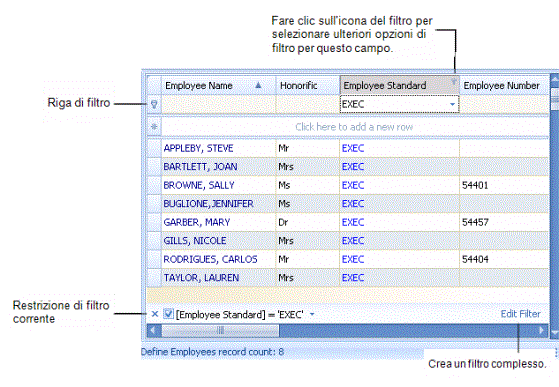Select the GARBER, MARY name cell
This screenshot has height=387, width=559.
219,222
